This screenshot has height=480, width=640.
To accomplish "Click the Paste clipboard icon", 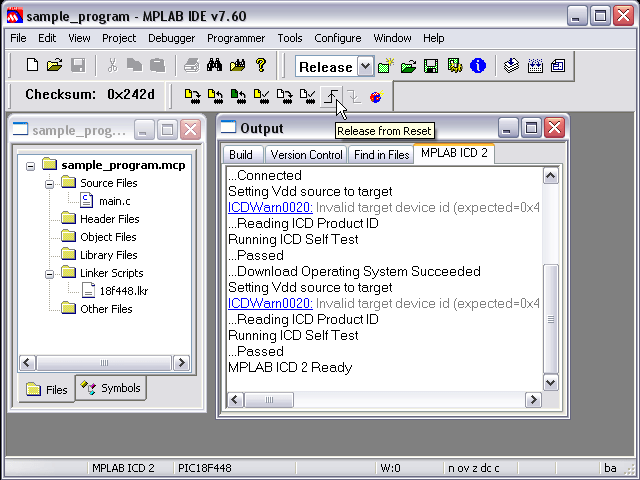I will coord(158,65).
